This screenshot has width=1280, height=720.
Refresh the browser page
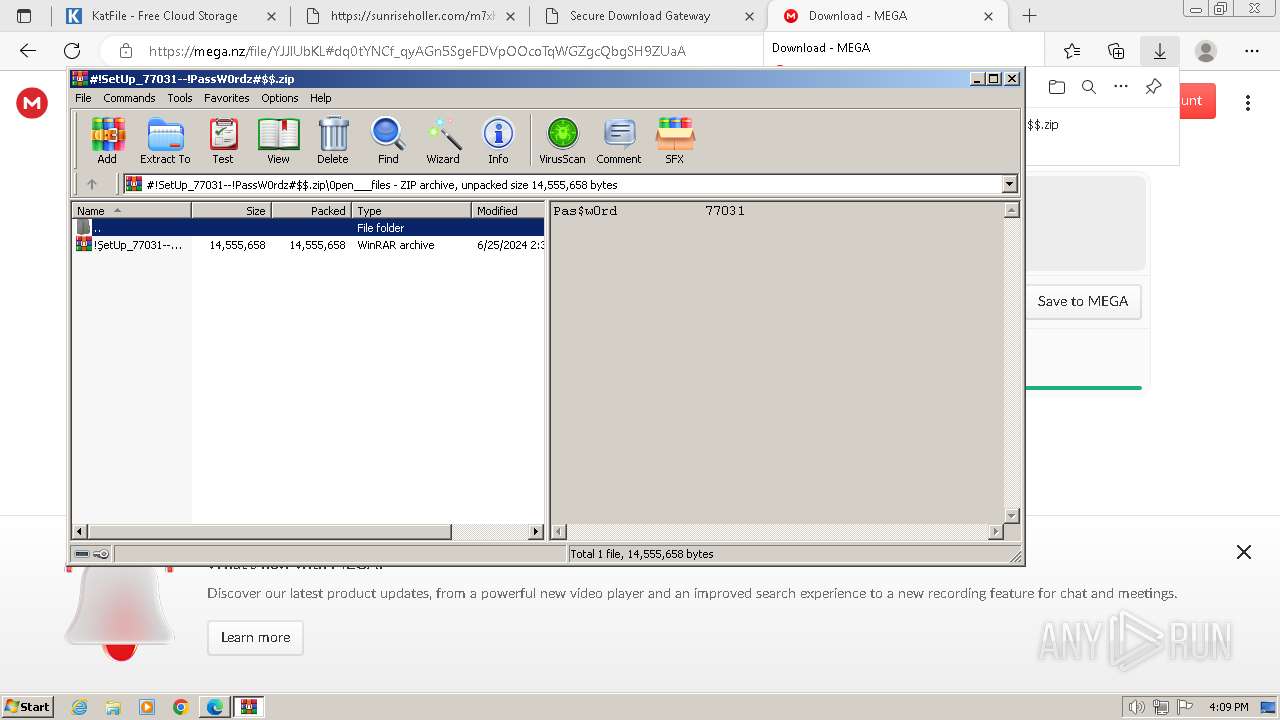tap(72, 51)
